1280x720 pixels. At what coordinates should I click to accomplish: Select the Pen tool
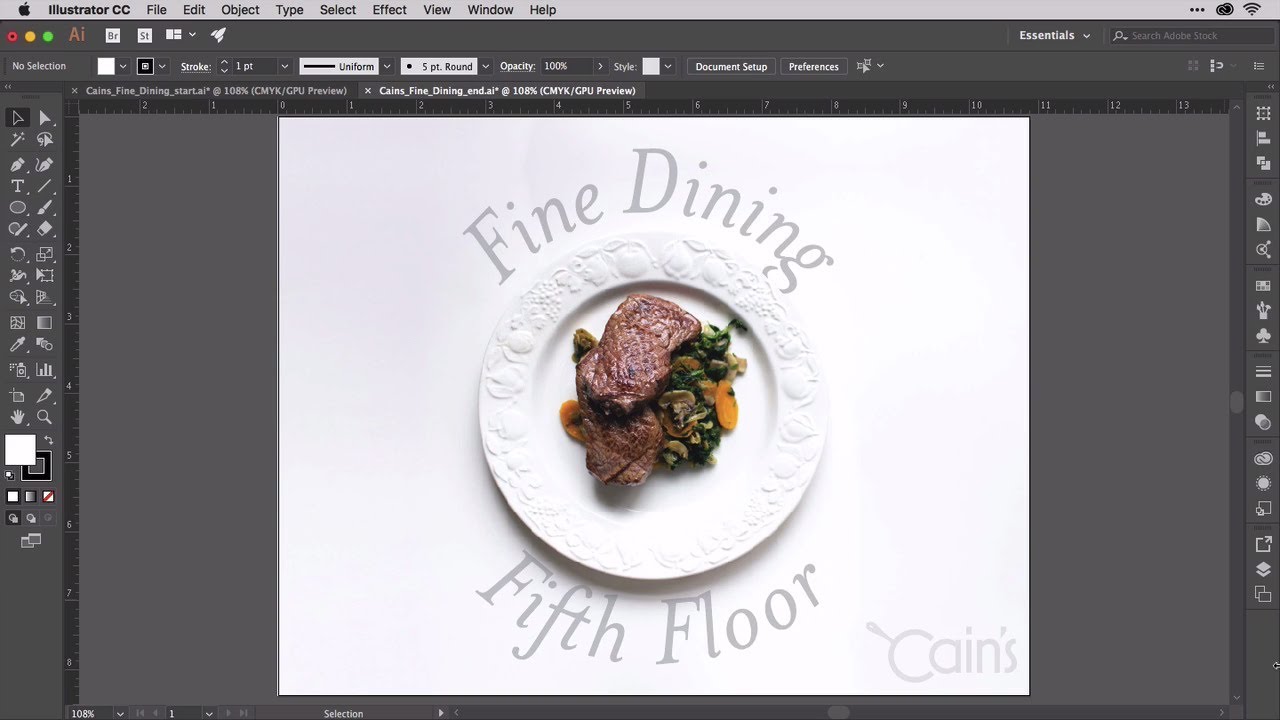[17, 164]
